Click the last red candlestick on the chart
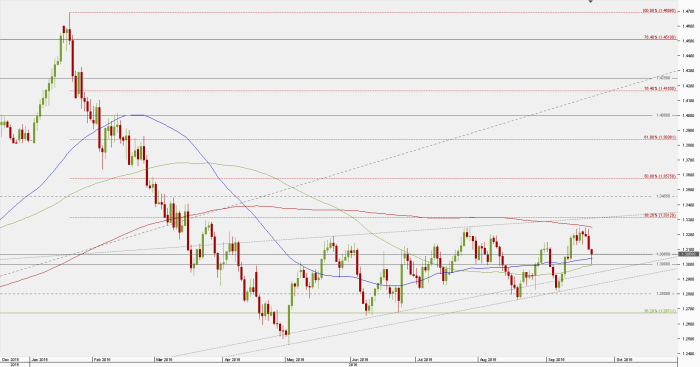 (592, 257)
